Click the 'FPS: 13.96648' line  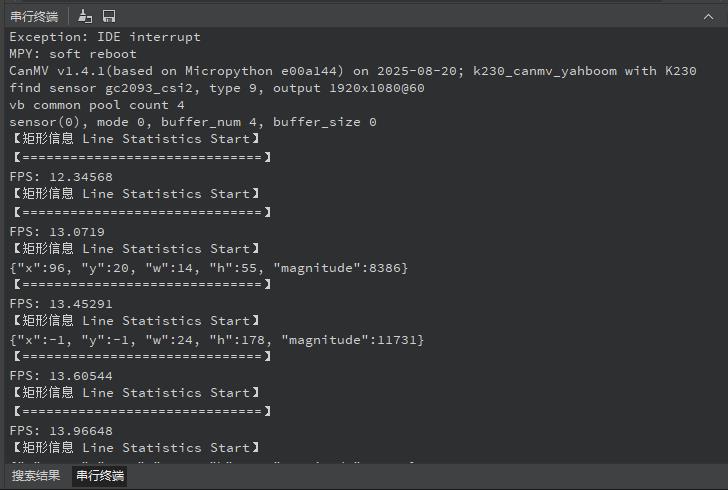click(x=61, y=431)
